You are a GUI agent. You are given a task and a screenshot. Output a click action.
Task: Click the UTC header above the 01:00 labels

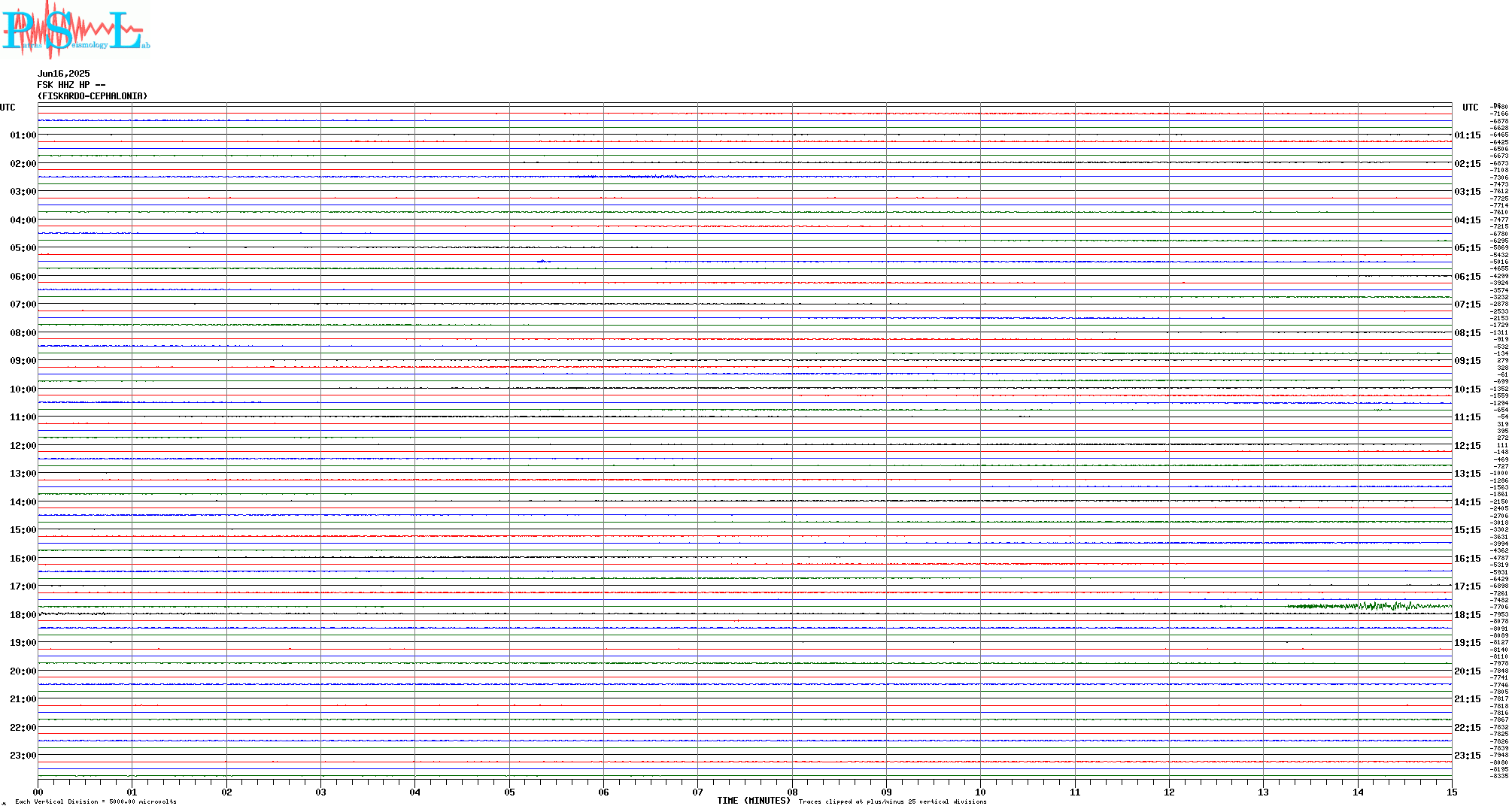(8, 108)
